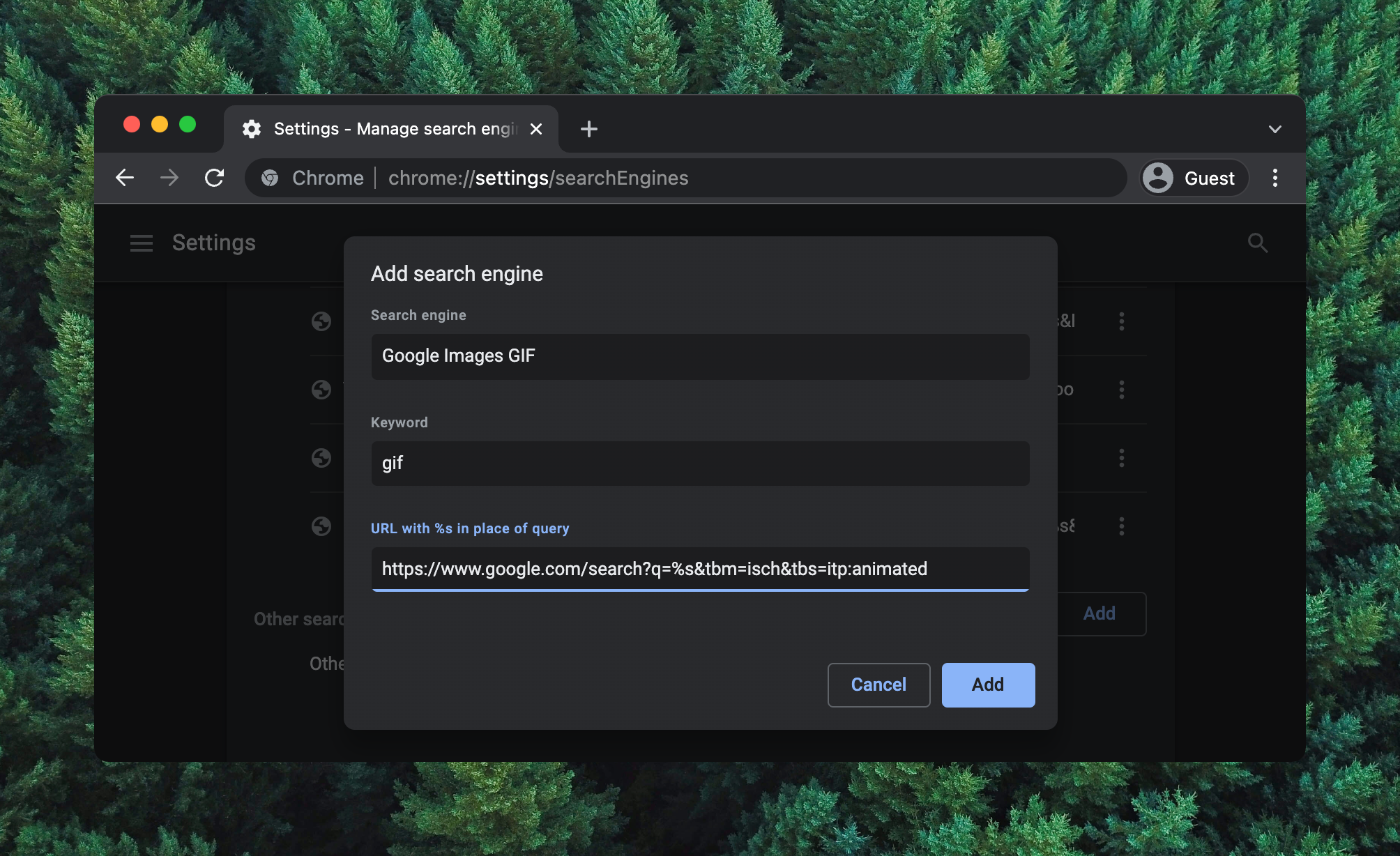Click the globe icon of second engine row
1400x856 pixels.
point(321,390)
